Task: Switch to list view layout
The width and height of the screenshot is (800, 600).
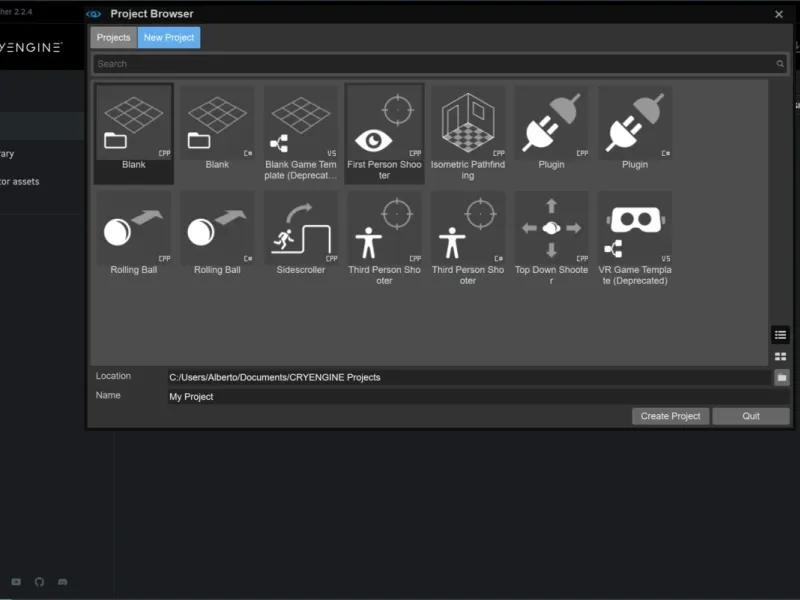Action: (780, 335)
